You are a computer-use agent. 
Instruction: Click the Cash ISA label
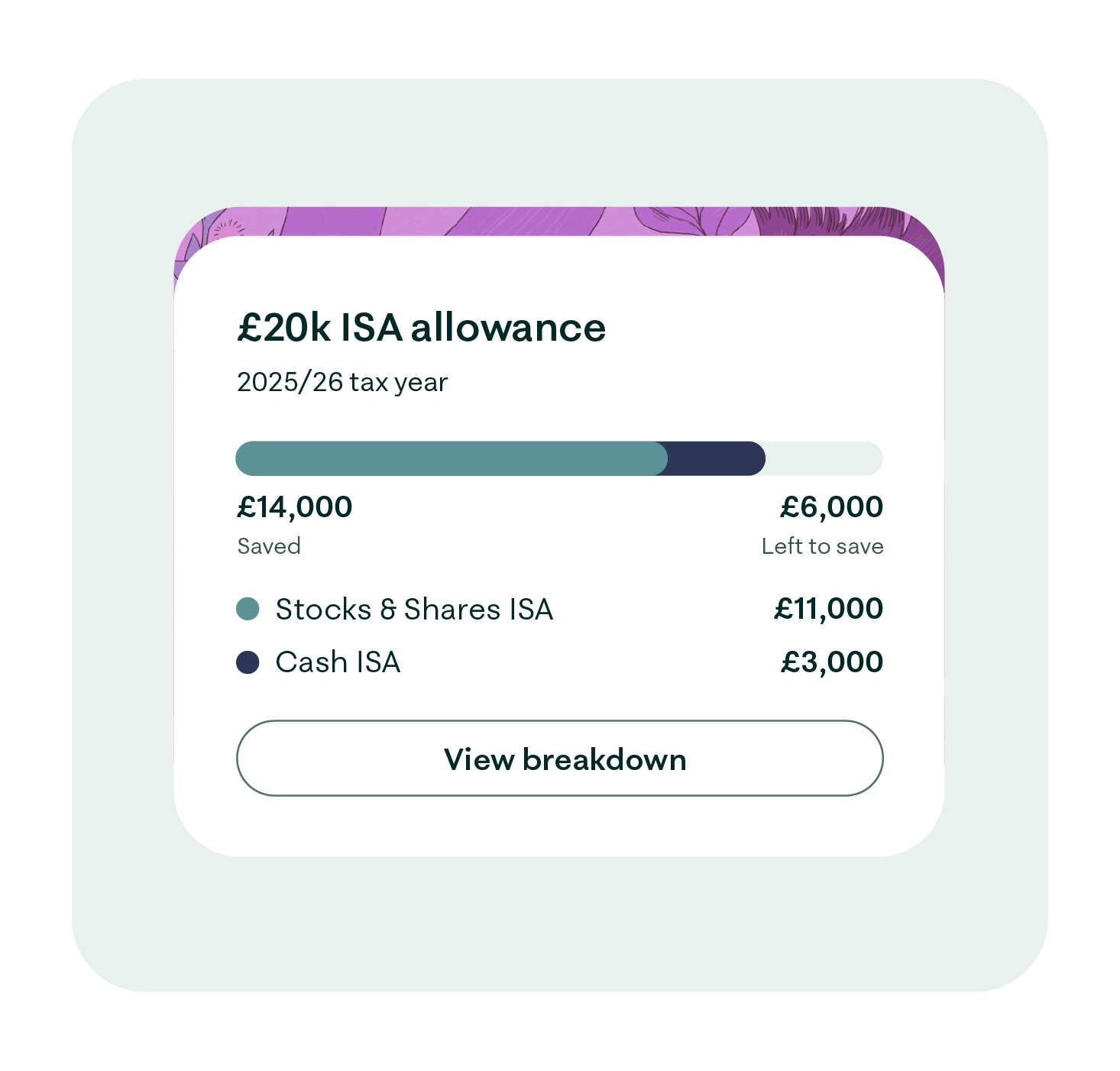click(x=338, y=662)
